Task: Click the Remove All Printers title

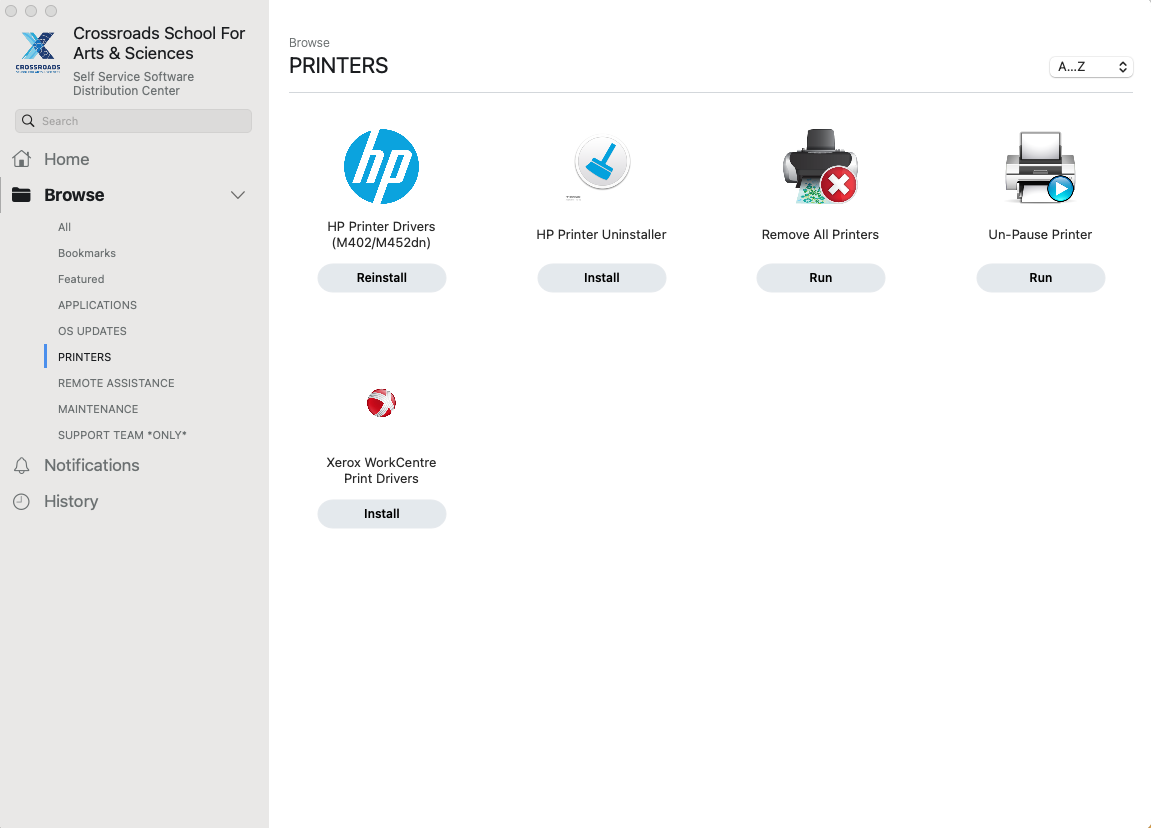Action: [820, 235]
